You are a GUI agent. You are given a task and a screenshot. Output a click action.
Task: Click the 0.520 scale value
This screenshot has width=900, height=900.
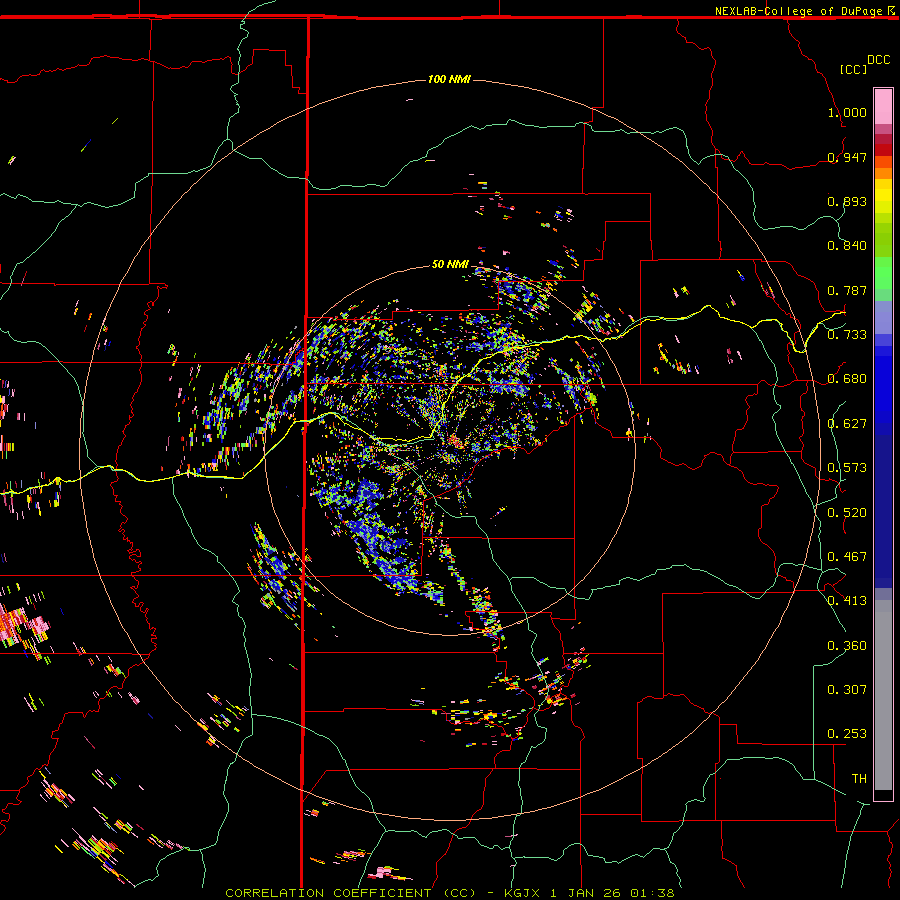click(x=847, y=513)
